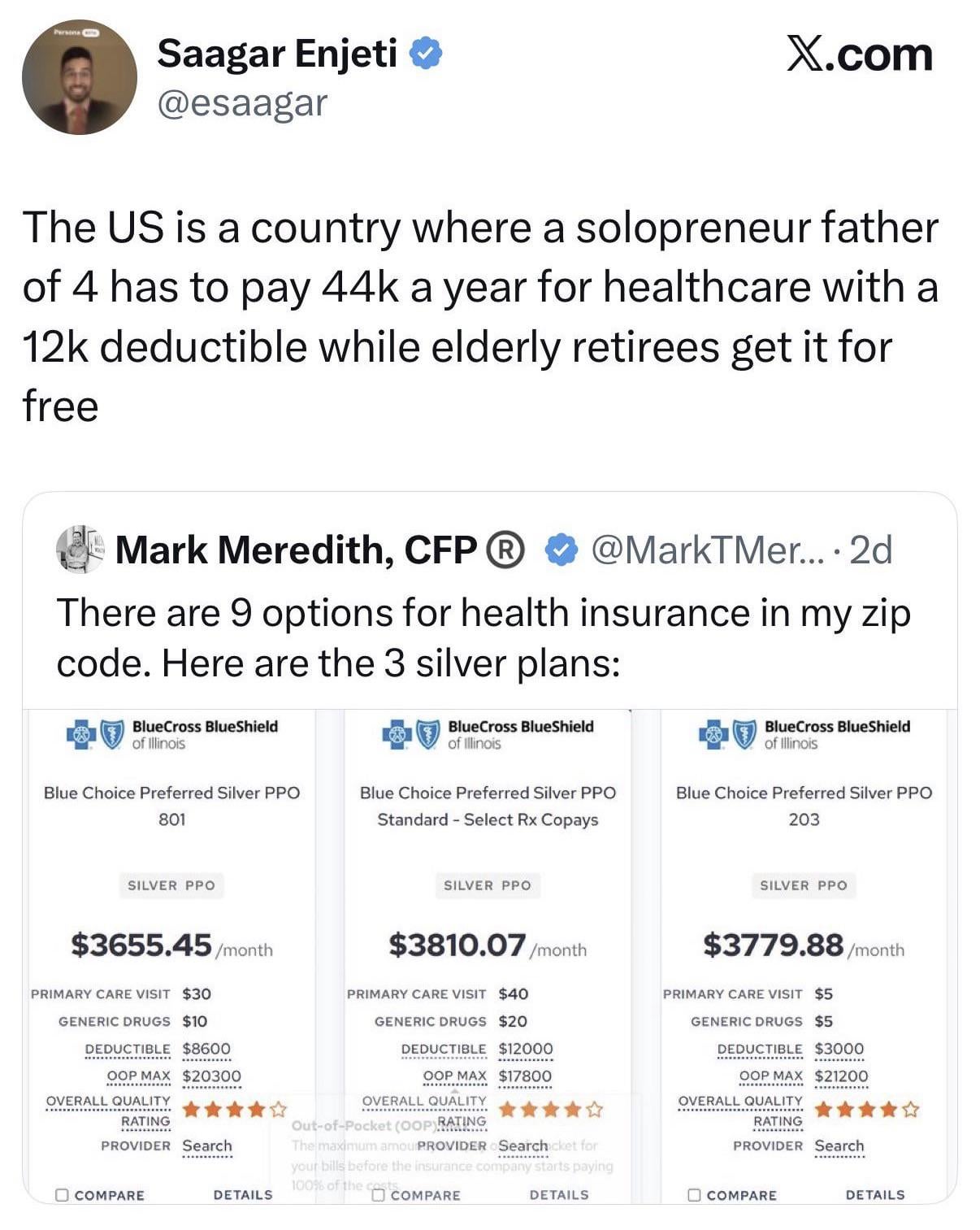
Task: Show Details for Silver PPO 203
Action: click(874, 1195)
